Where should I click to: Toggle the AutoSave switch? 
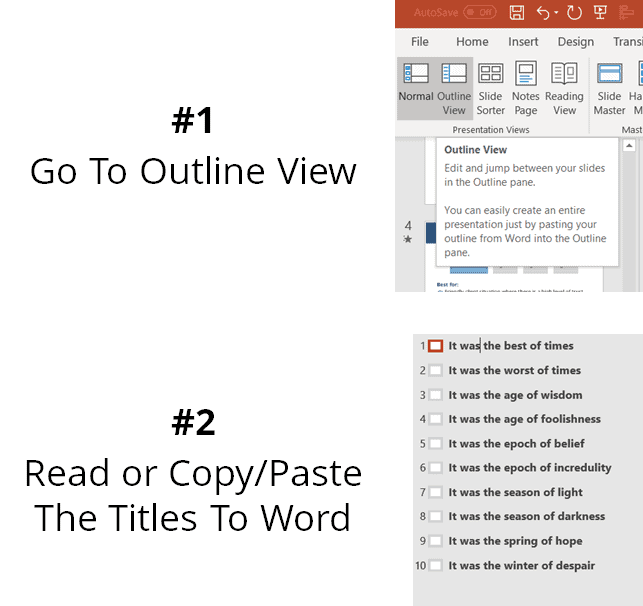click(479, 12)
